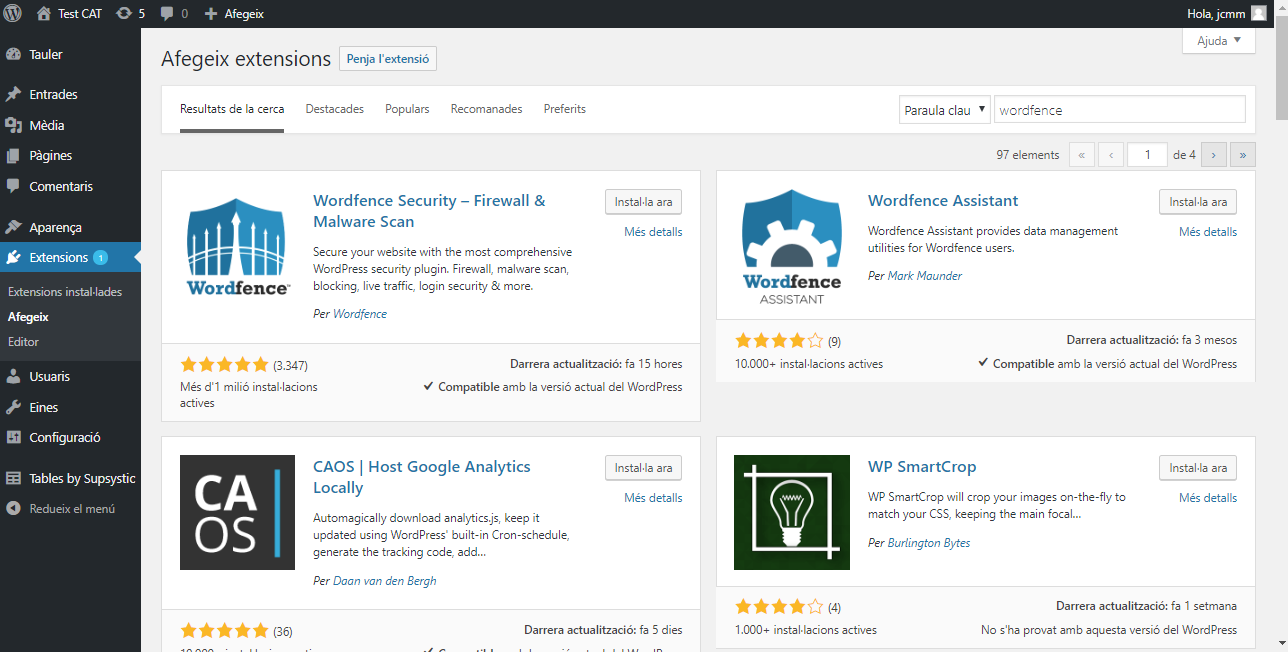This screenshot has width=1288, height=652.
Task: Click the Wordfence Security plugin logo
Action: [238, 247]
